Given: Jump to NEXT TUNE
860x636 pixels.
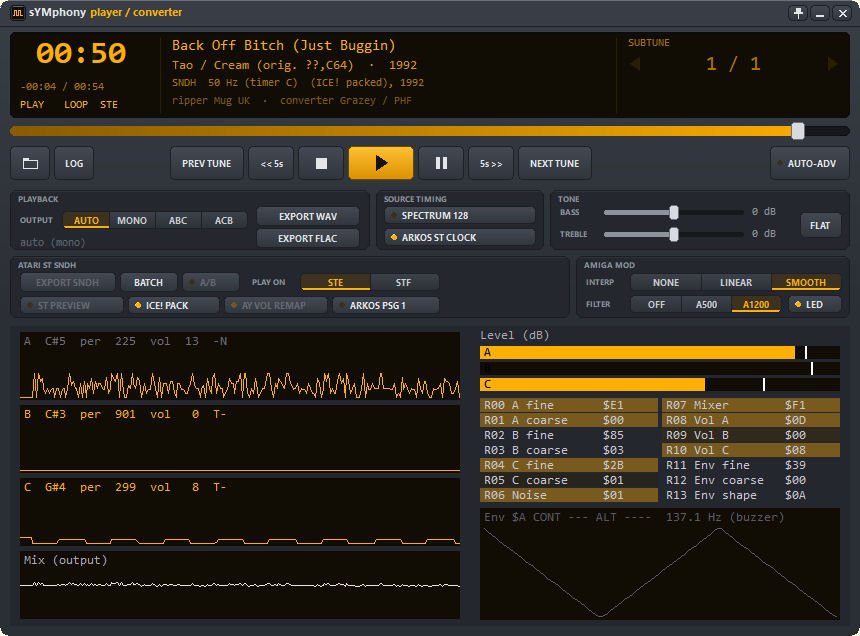Looking at the screenshot, I should 555,163.
